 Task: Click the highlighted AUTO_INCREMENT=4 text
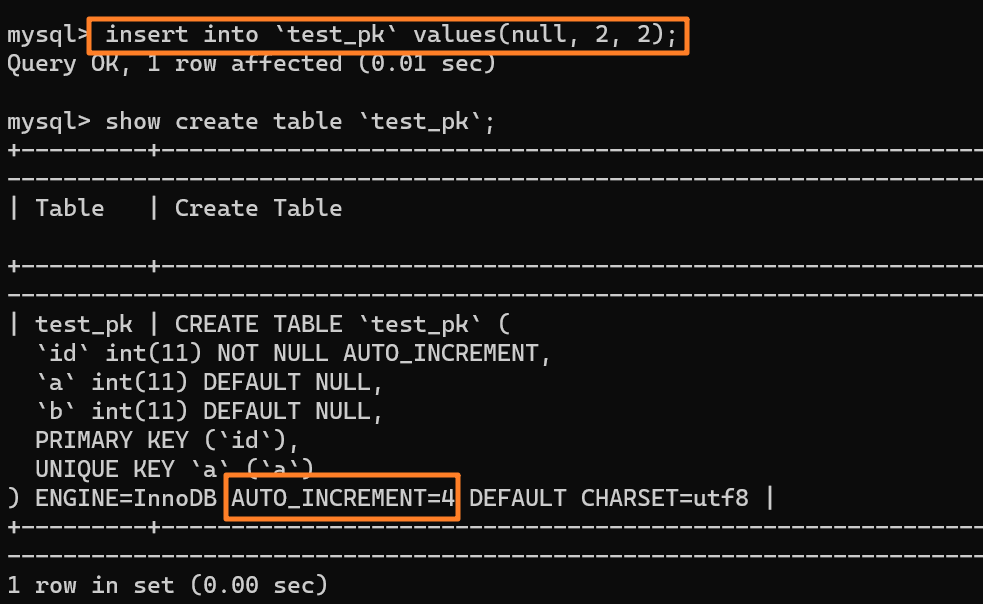[x=342, y=497]
